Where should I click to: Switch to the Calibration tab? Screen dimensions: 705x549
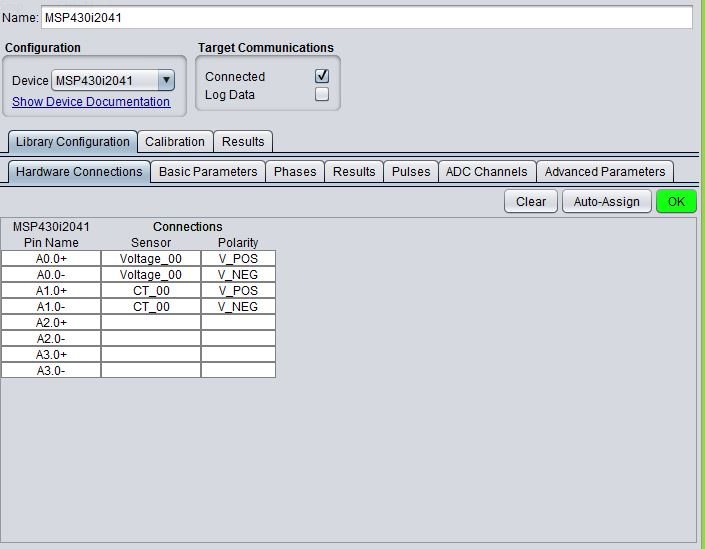[175, 142]
